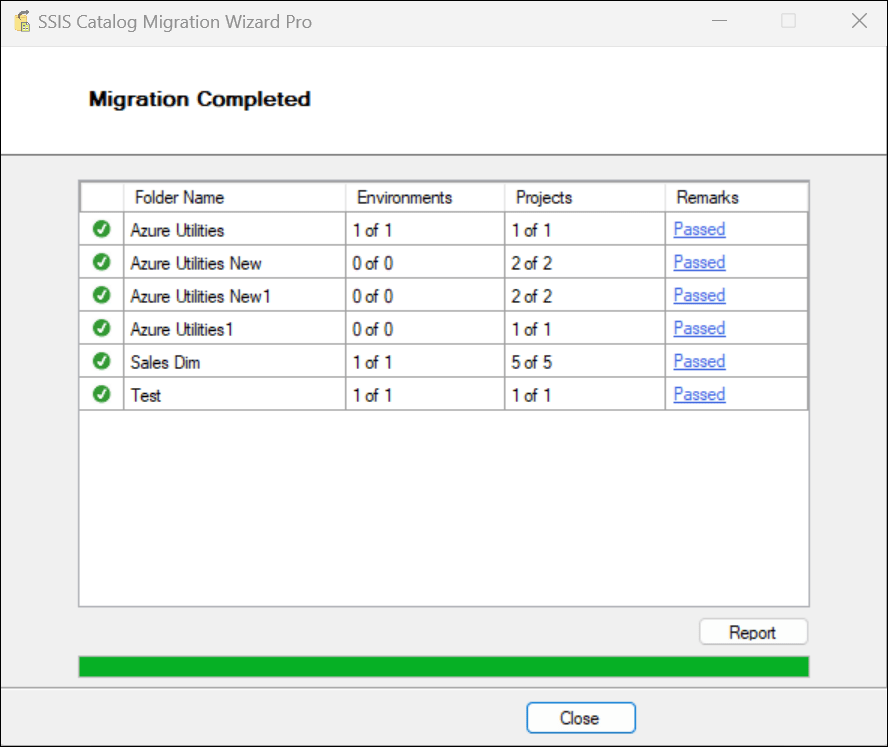Click the Report button
This screenshot has width=888, height=747.
tap(753, 631)
